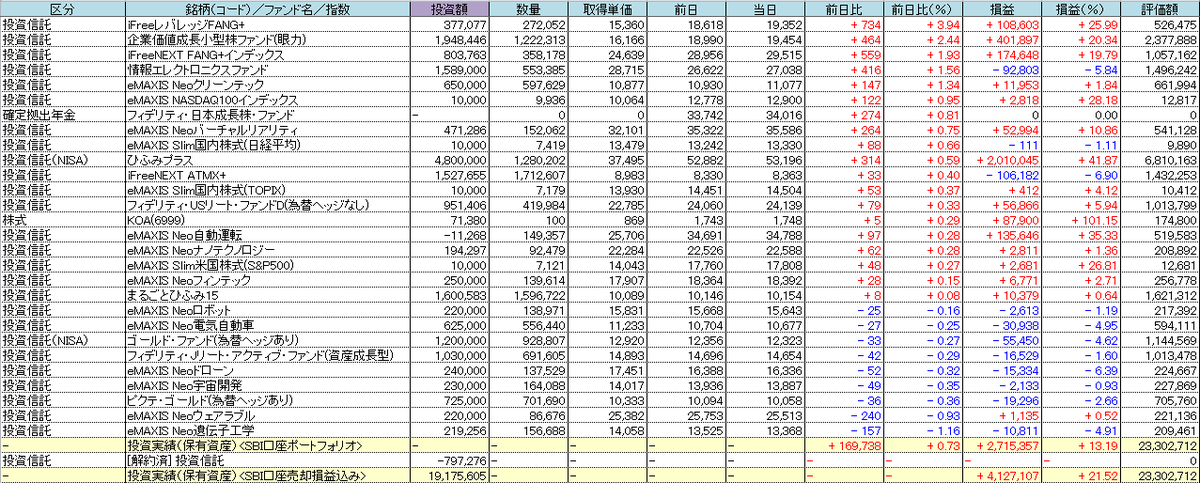
Task: Select the フィデリティ・USリート・ファンドD name cell
Action: (x=268, y=205)
